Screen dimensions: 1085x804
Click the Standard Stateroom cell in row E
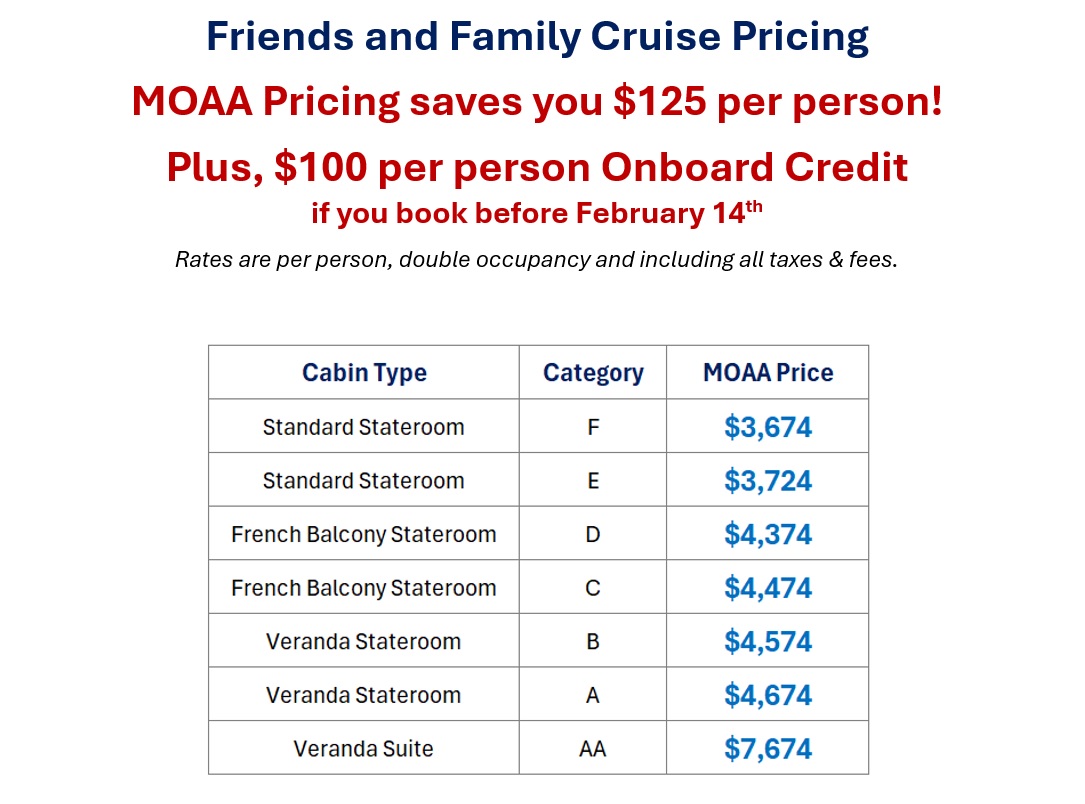tap(364, 481)
